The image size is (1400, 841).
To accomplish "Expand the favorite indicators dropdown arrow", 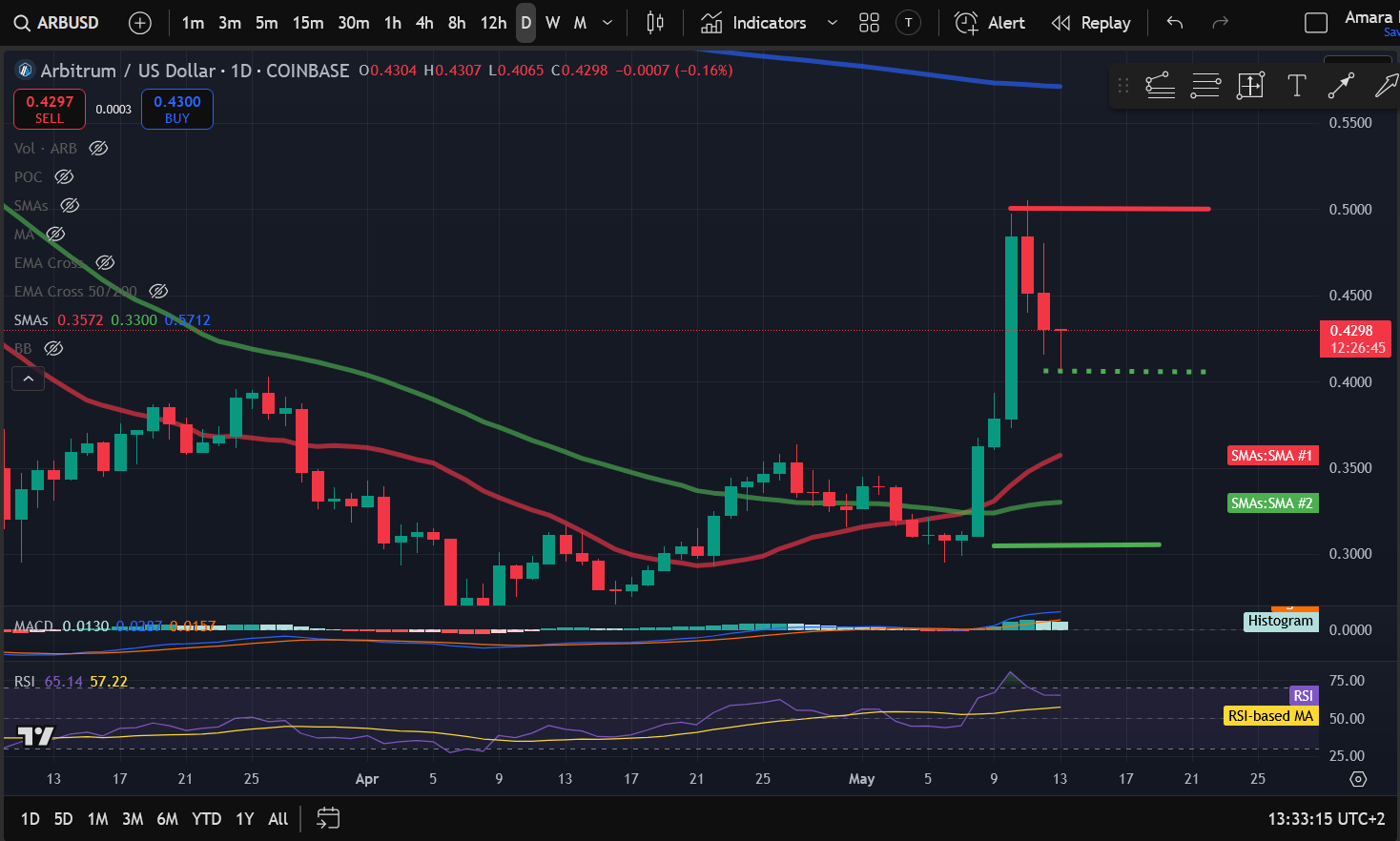I will [x=832, y=23].
